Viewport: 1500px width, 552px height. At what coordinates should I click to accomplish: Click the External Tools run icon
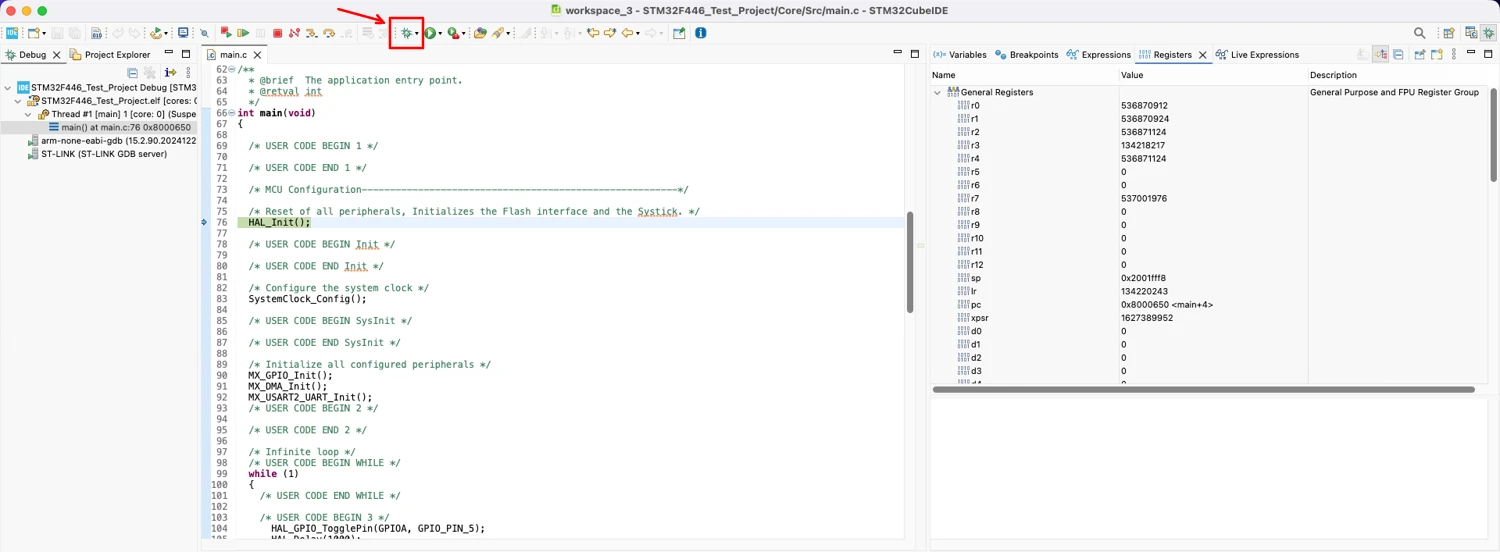(453, 33)
